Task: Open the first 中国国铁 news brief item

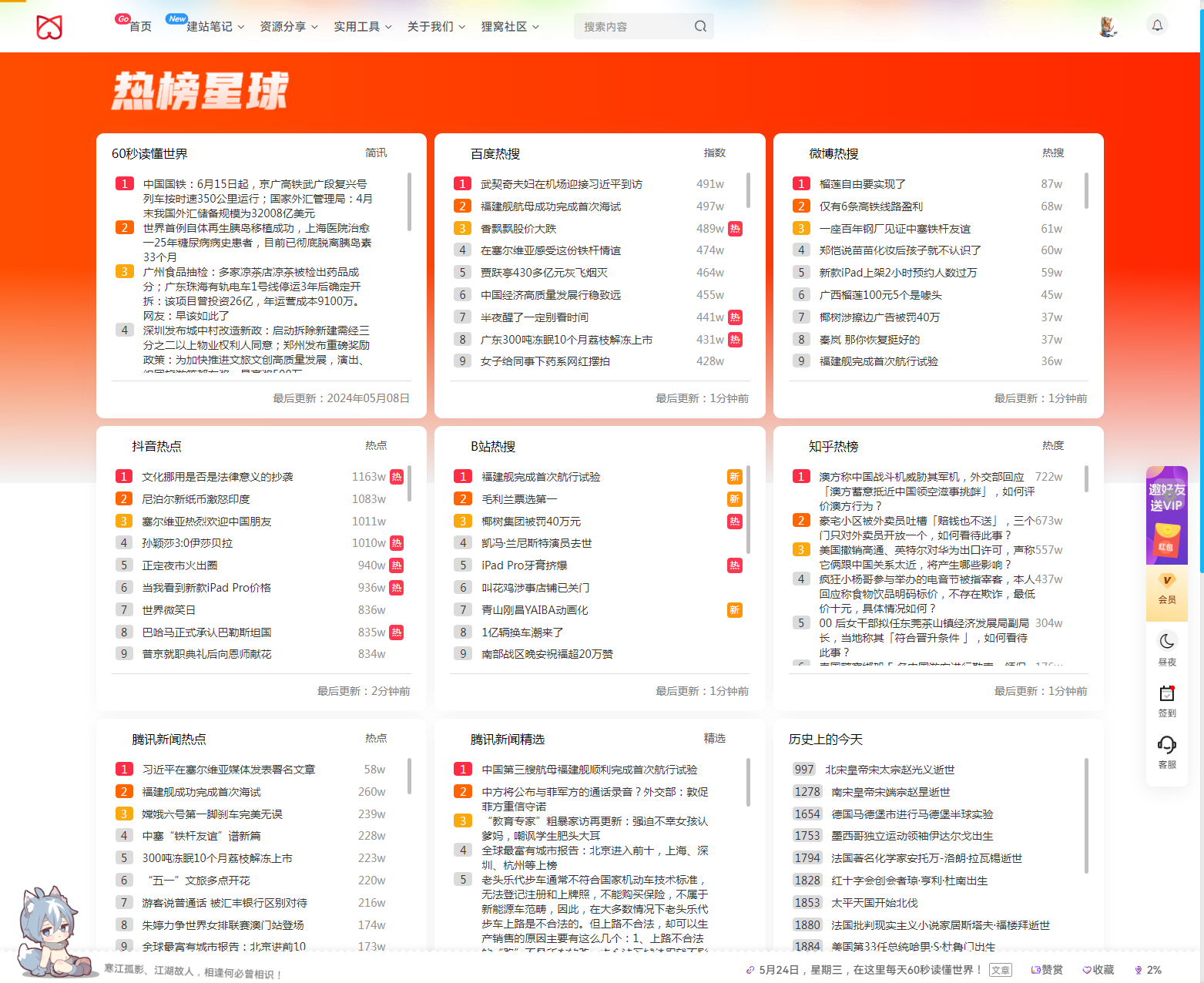Action: pyautogui.click(x=258, y=199)
